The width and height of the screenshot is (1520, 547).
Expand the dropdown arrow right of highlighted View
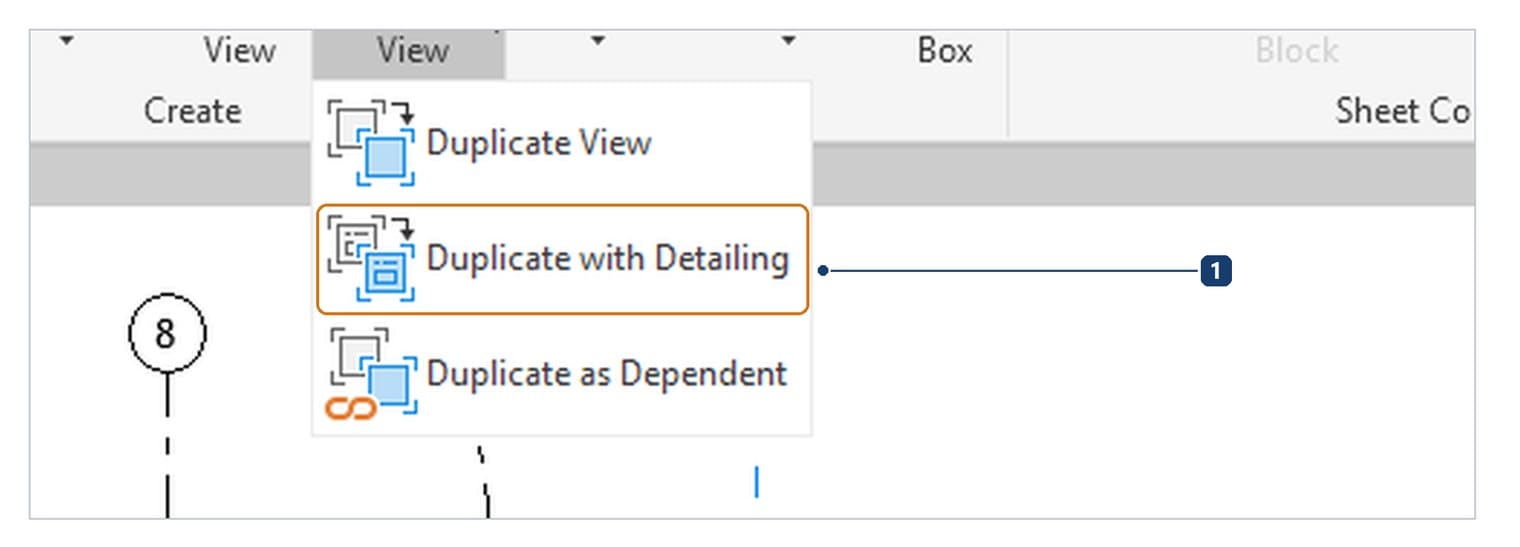(x=597, y=41)
